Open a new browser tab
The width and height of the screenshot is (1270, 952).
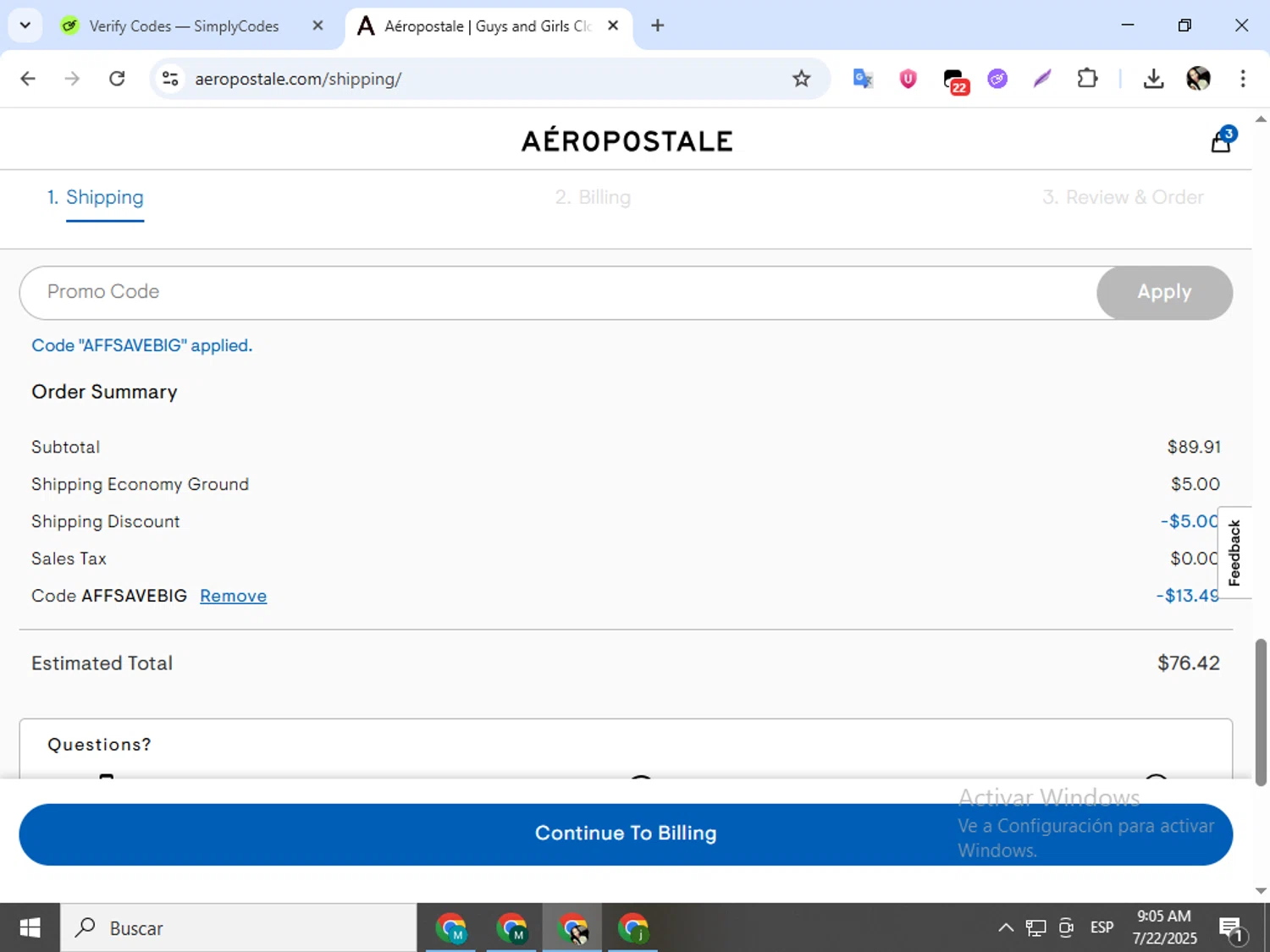(x=657, y=25)
